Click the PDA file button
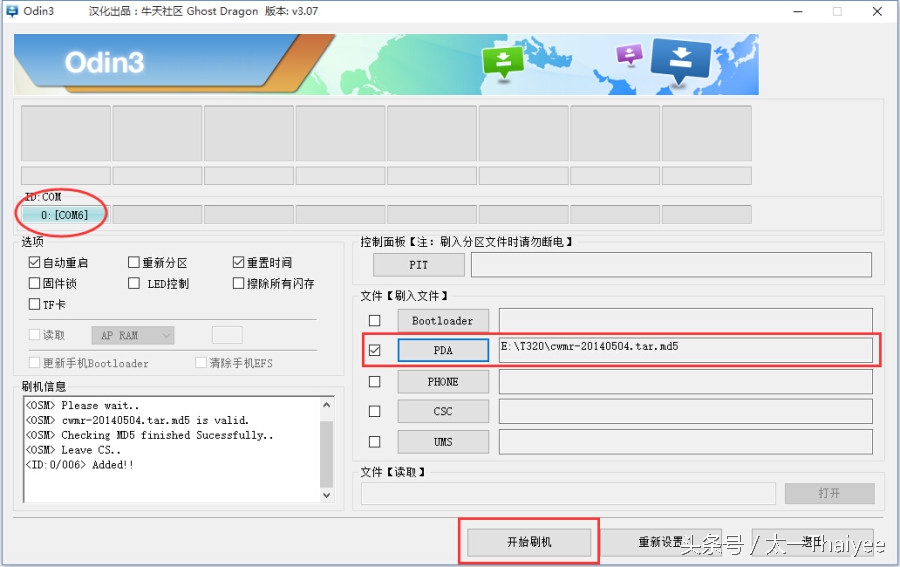Viewport: 900px width, 567px height. tap(443, 350)
